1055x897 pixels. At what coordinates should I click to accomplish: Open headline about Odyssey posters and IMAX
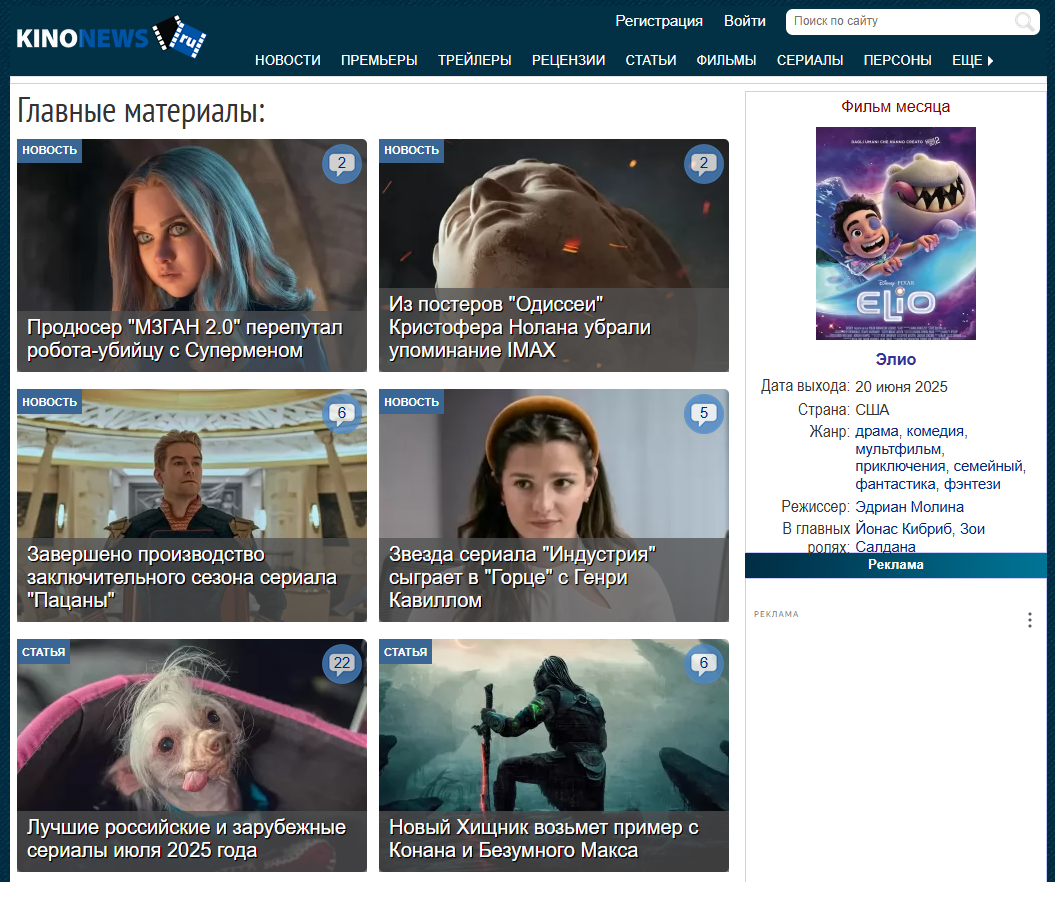point(519,327)
